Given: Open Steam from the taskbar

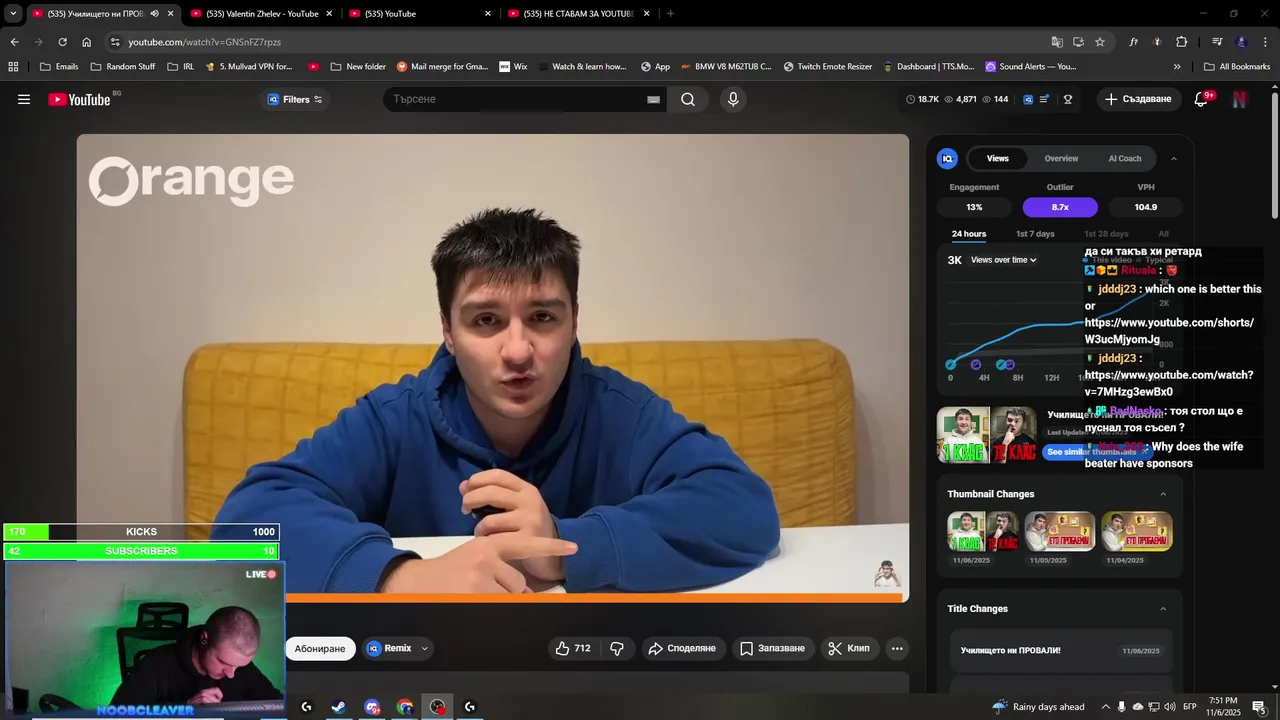Looking at the screenshot, I should point(339,707).
